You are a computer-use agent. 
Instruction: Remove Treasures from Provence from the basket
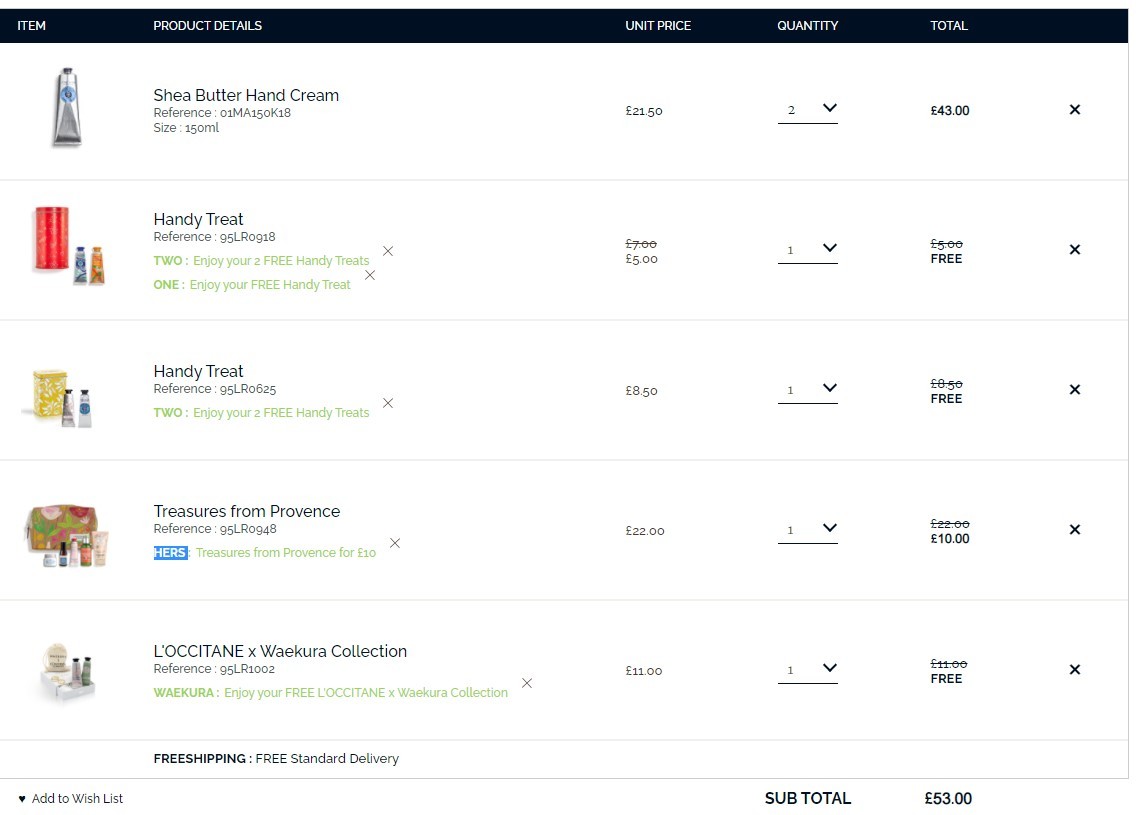coord(1074,530)
